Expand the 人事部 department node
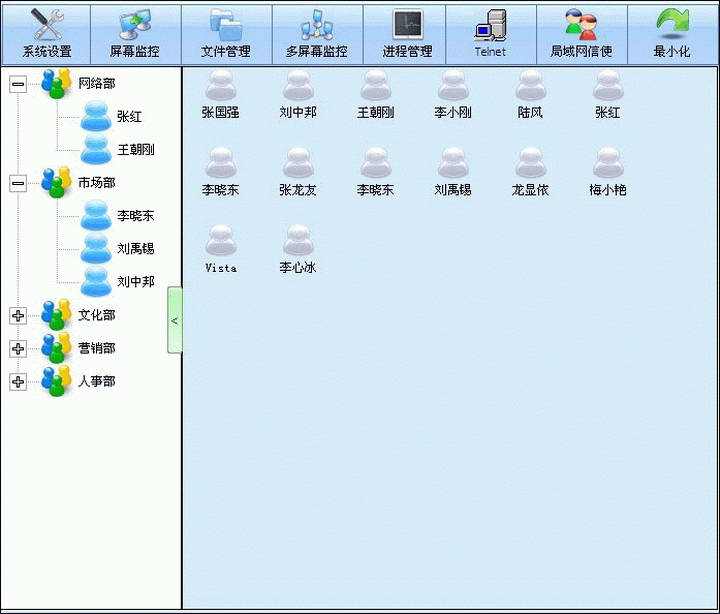This screenshot has height=614, width=720. 18,382
